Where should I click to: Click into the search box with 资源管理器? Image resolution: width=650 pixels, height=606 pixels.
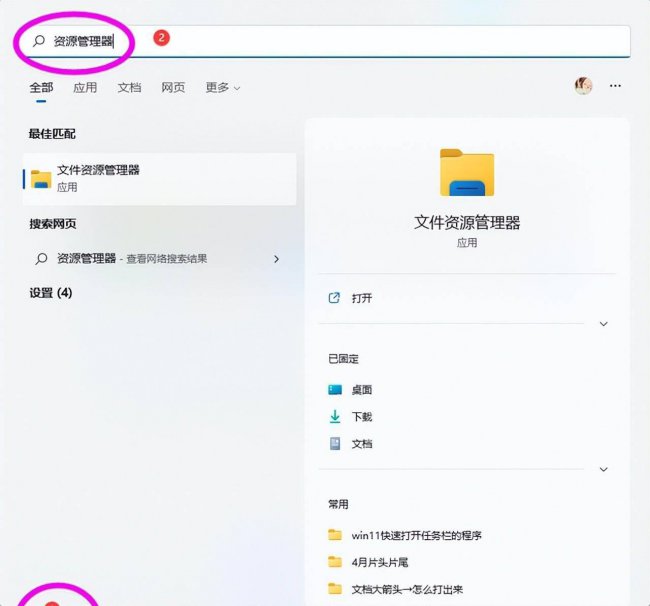[x=327, y=41]
